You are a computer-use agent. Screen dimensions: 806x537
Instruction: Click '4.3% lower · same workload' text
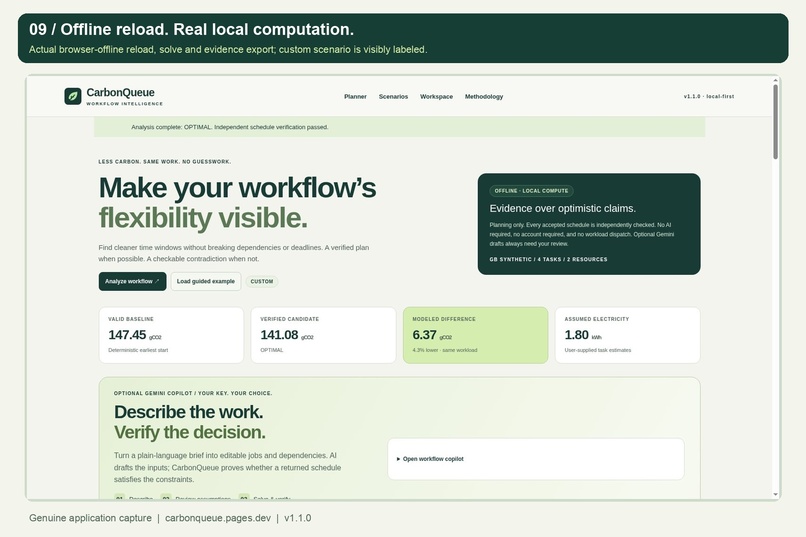click(445, 350)
